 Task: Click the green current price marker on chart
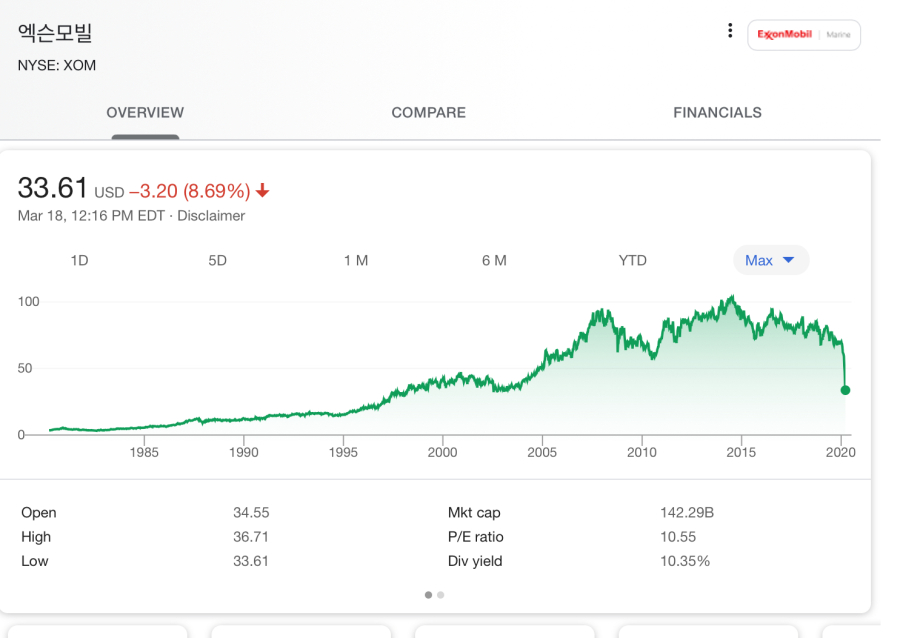(x=845, y=390)
